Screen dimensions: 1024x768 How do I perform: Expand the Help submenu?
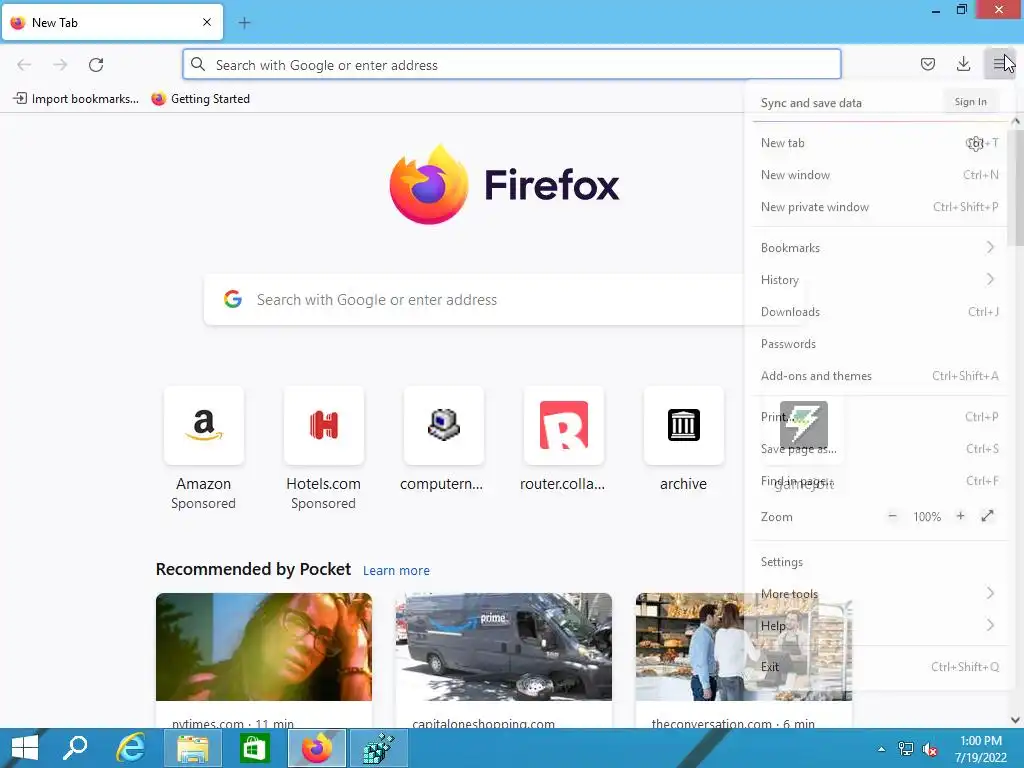[878, 626]
